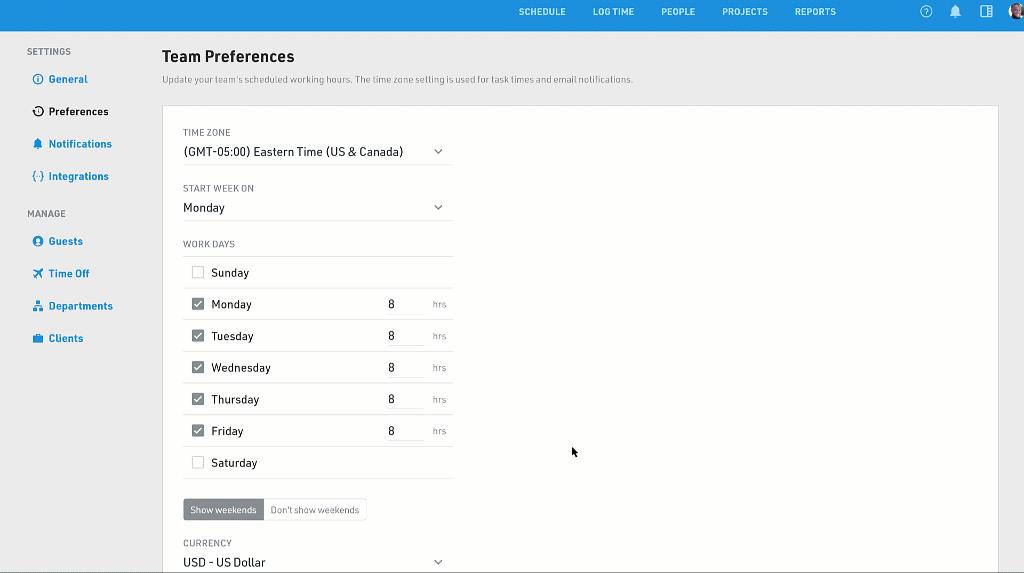Click the panel layout icon in header
Screen dimensions: 1024x573
coord(986,12)
